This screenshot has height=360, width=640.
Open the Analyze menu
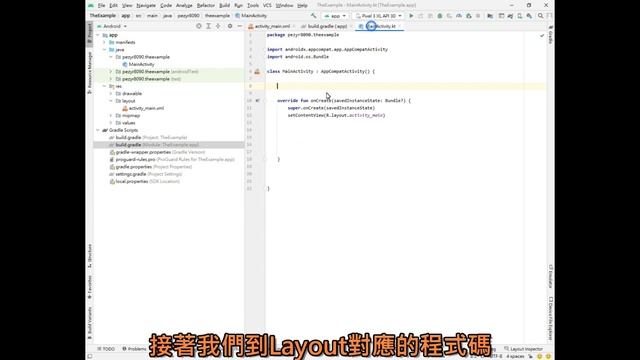pos(184,5)
